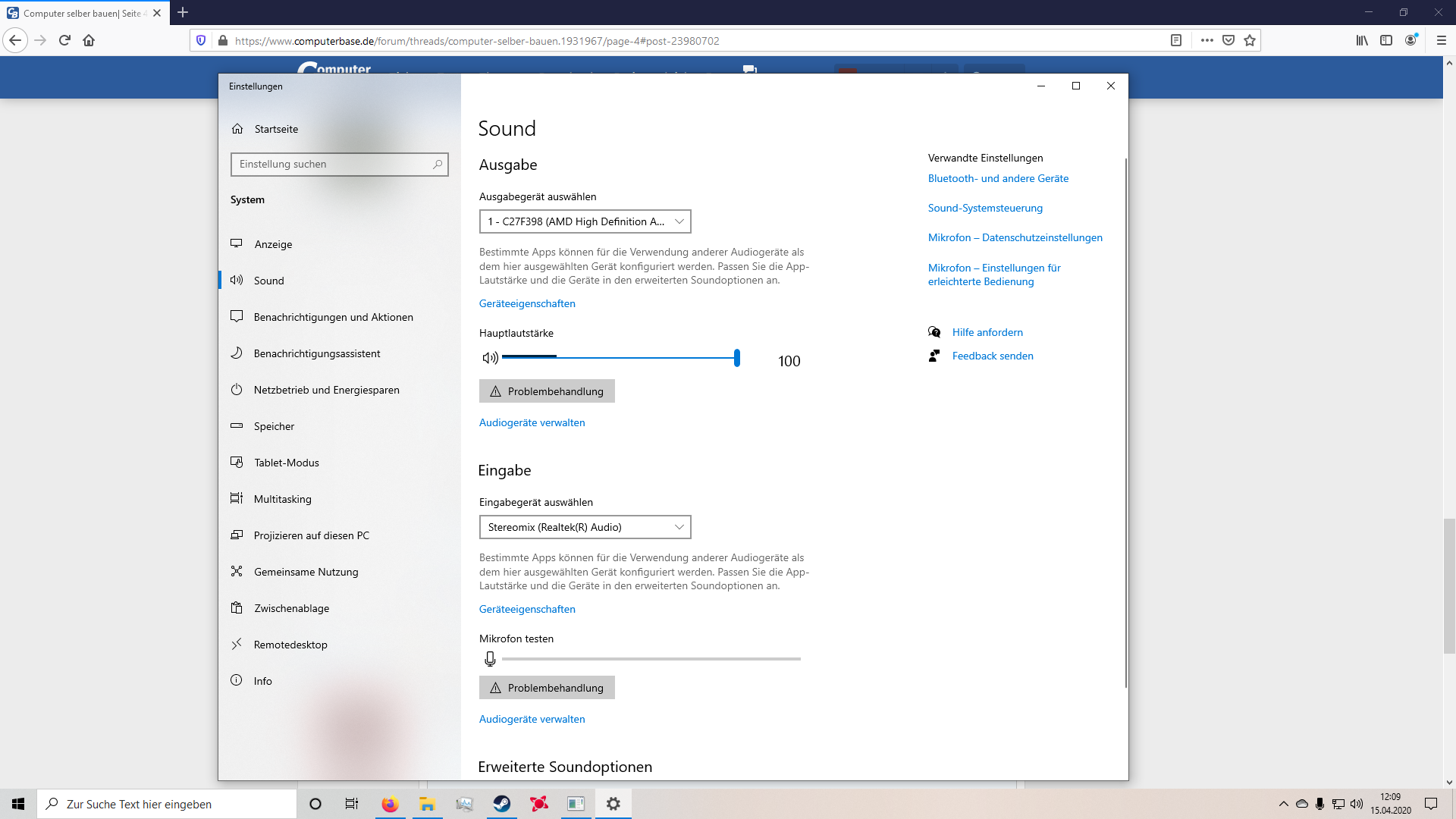Click the Firefox address bar URL
This screenshot has height=819, width=1456.
(477, 41)
